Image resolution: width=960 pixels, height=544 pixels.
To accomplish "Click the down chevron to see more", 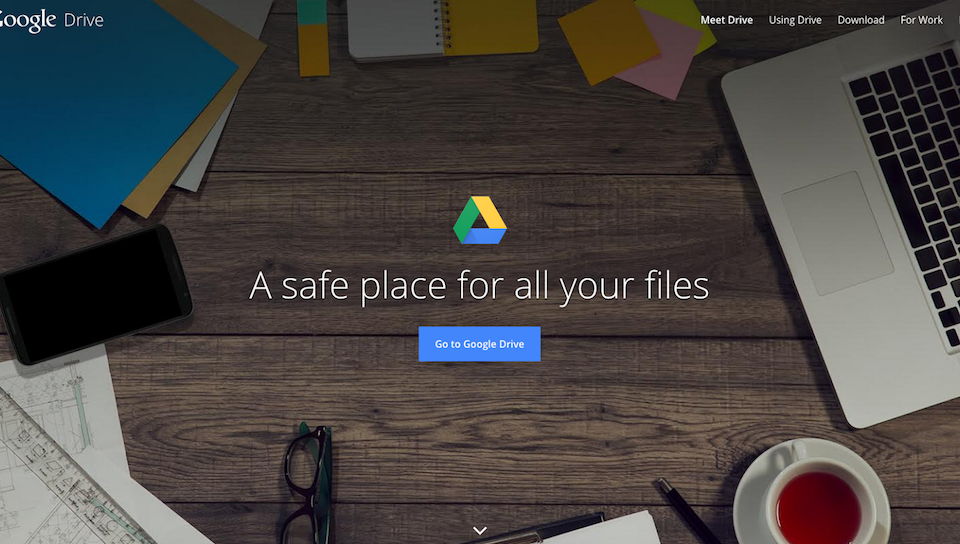I will pos(480,531).
